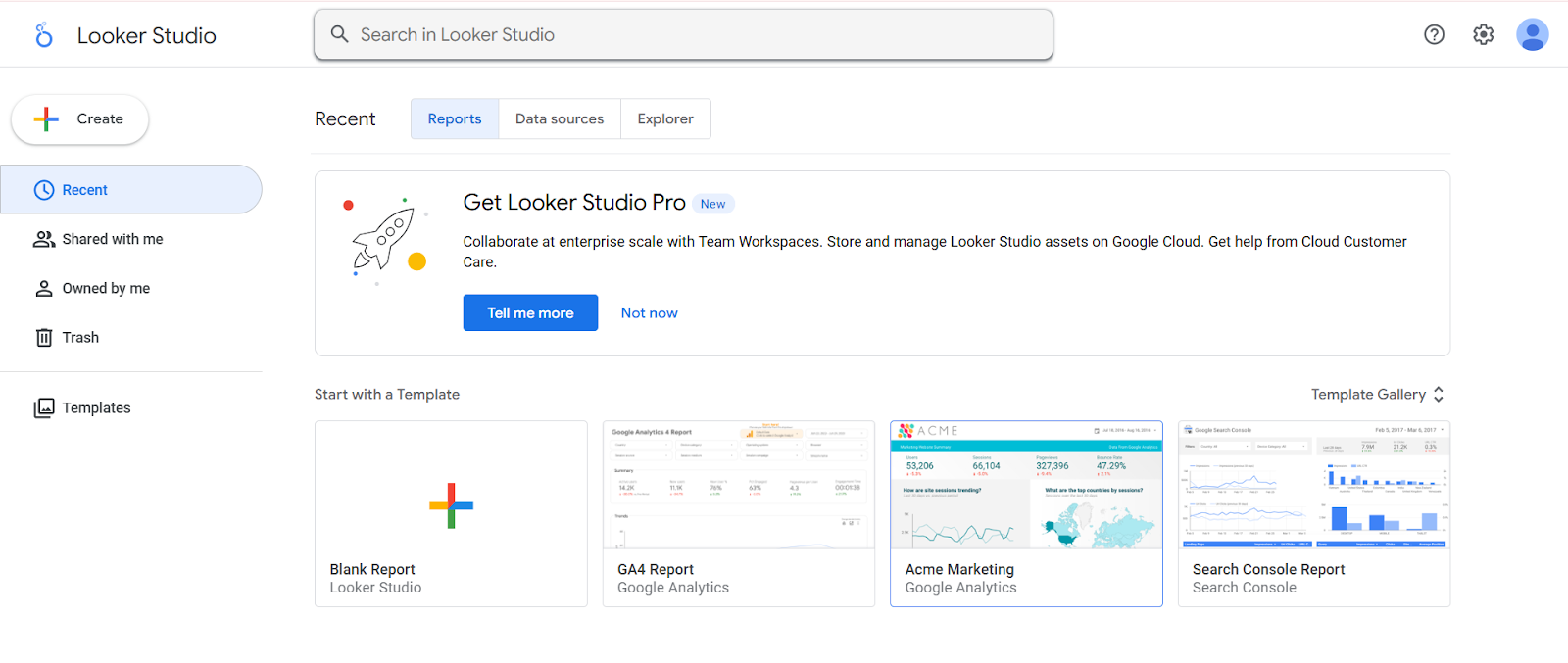Open the Search Console Report thumbnail
This screenshot has width=1568, height=663.
(x=1314, y=485)
